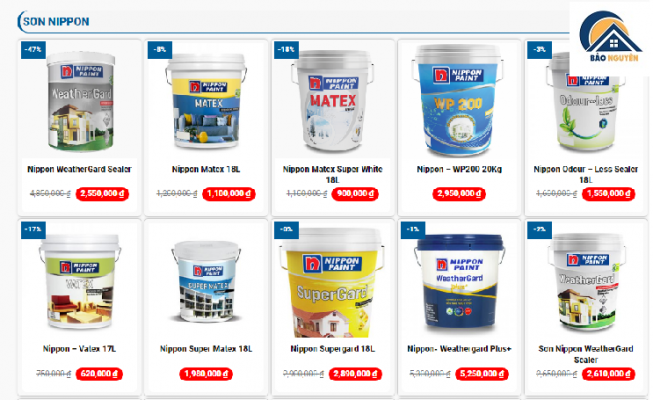Click the 1,980,000 đ Super Matex price
The width and height of the screenshot is (653, 400).
coord(206,374)
